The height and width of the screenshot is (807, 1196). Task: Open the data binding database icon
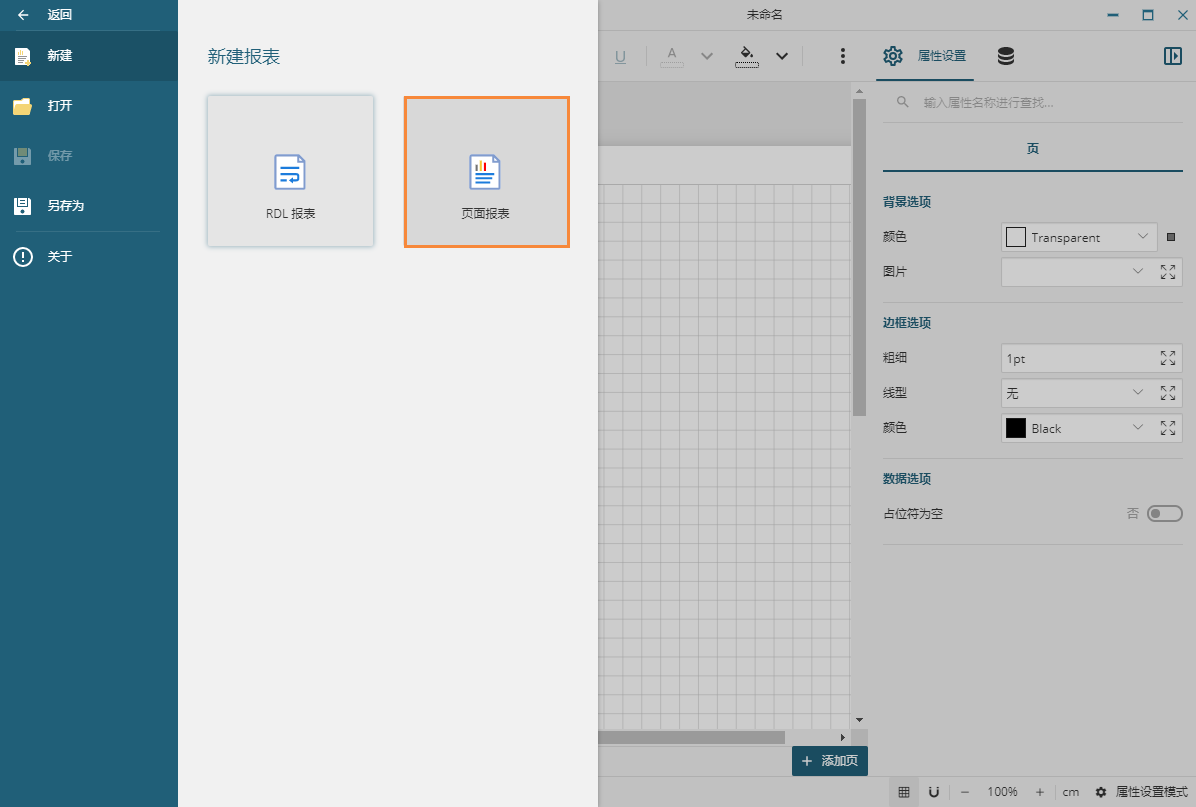click(1006, 56)
